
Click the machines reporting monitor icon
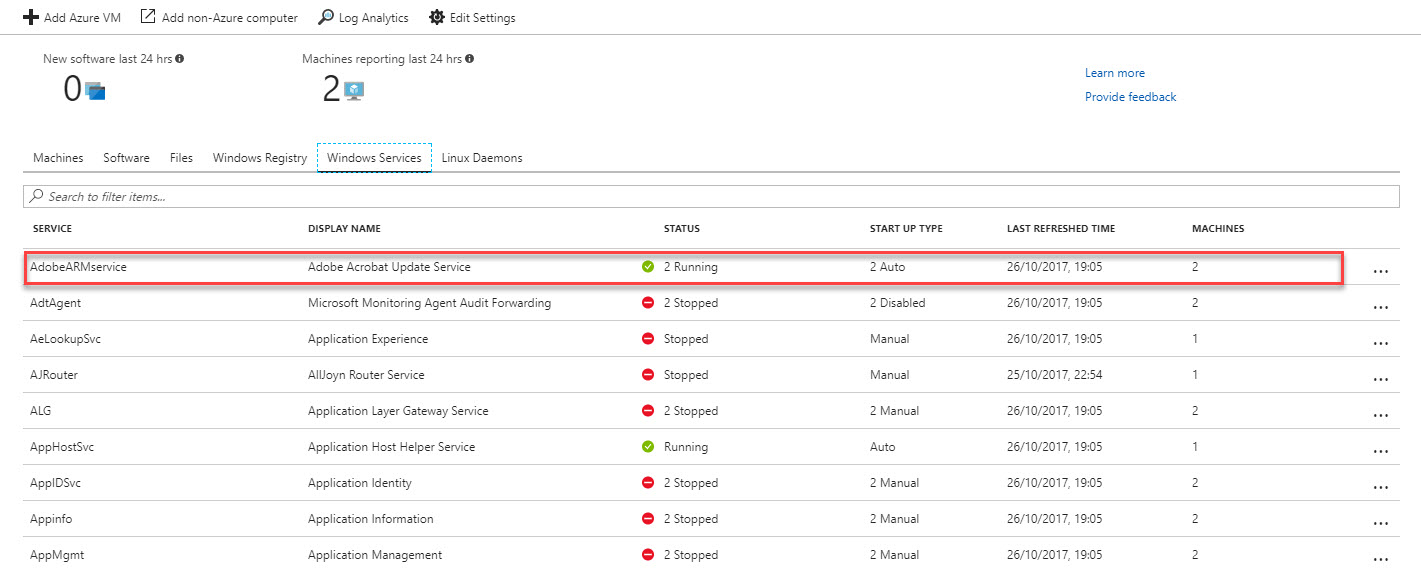click(355, 91)
